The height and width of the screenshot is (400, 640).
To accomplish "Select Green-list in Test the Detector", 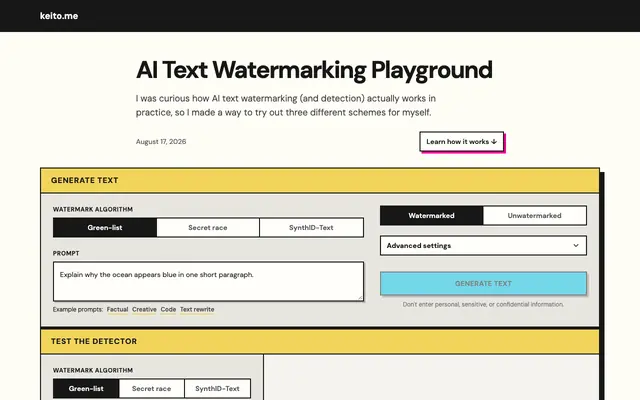I will (86, 389).
